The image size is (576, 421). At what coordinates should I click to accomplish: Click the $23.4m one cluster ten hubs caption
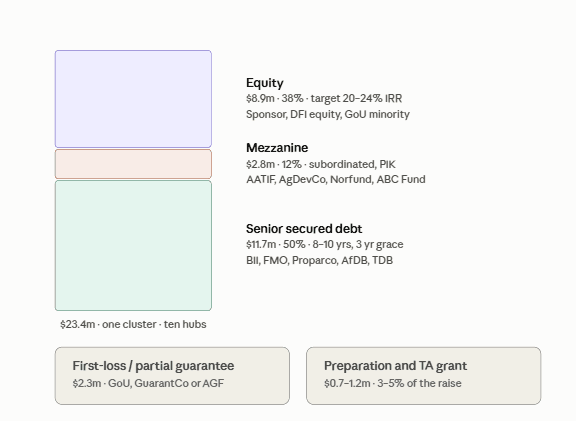(133, 324)
